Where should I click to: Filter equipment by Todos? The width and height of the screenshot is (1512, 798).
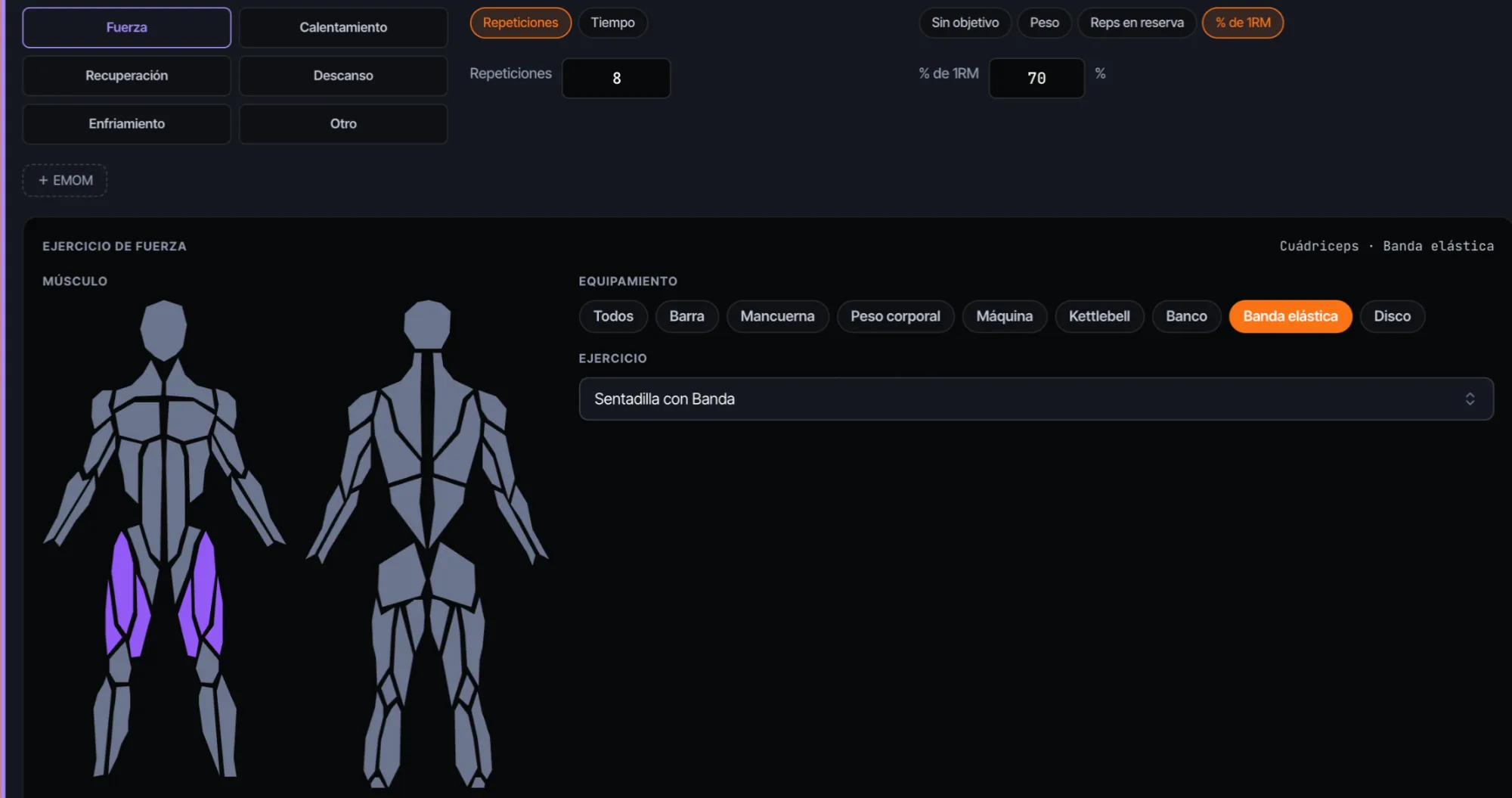[x=613, y=316]
